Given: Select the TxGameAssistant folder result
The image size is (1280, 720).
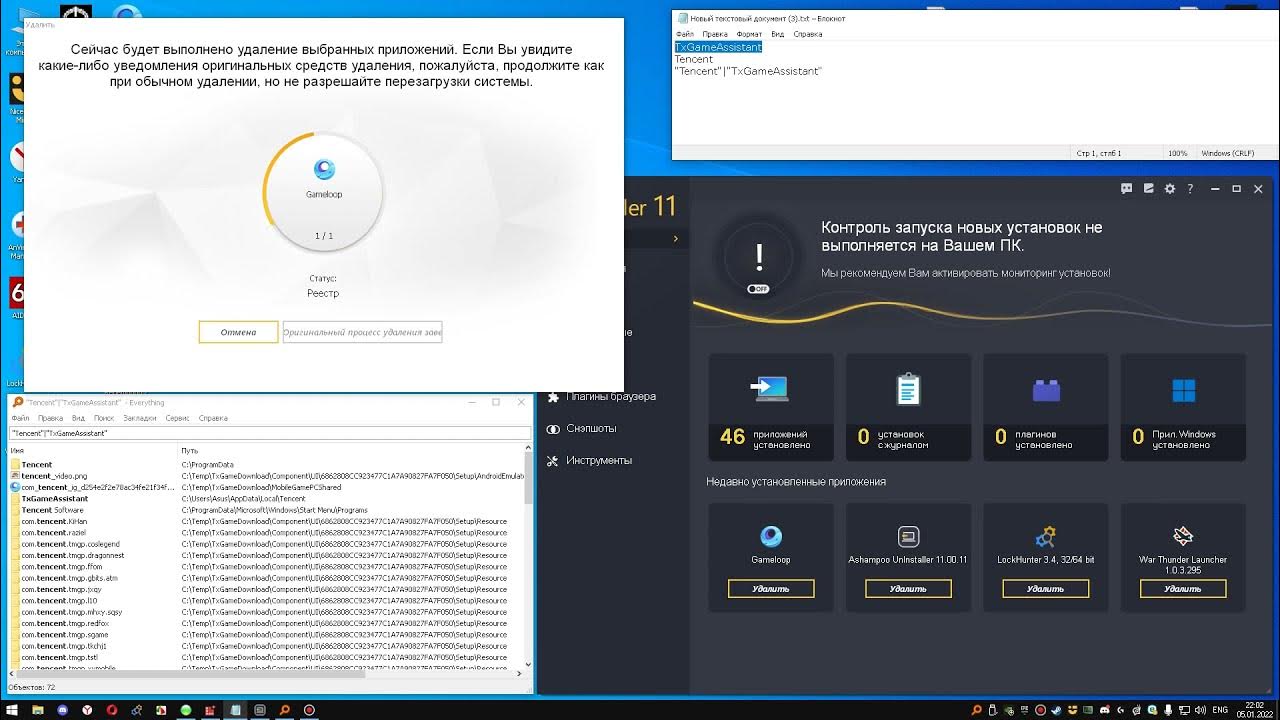Looking at the screenshot, I should 54,498.
